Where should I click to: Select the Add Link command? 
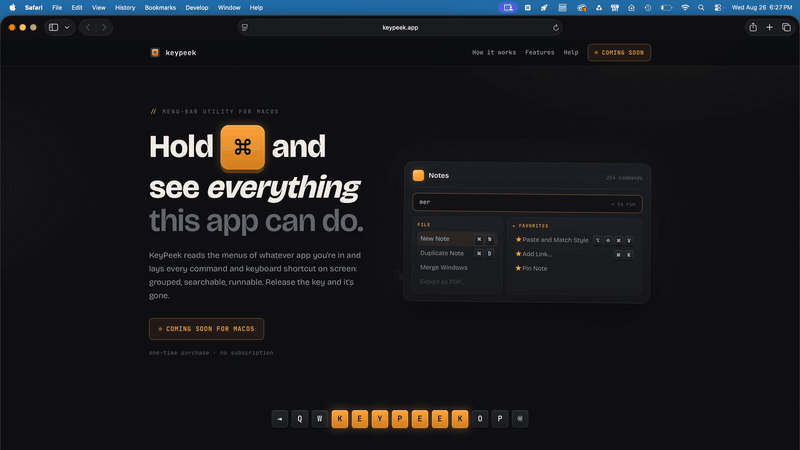[574, 254]
